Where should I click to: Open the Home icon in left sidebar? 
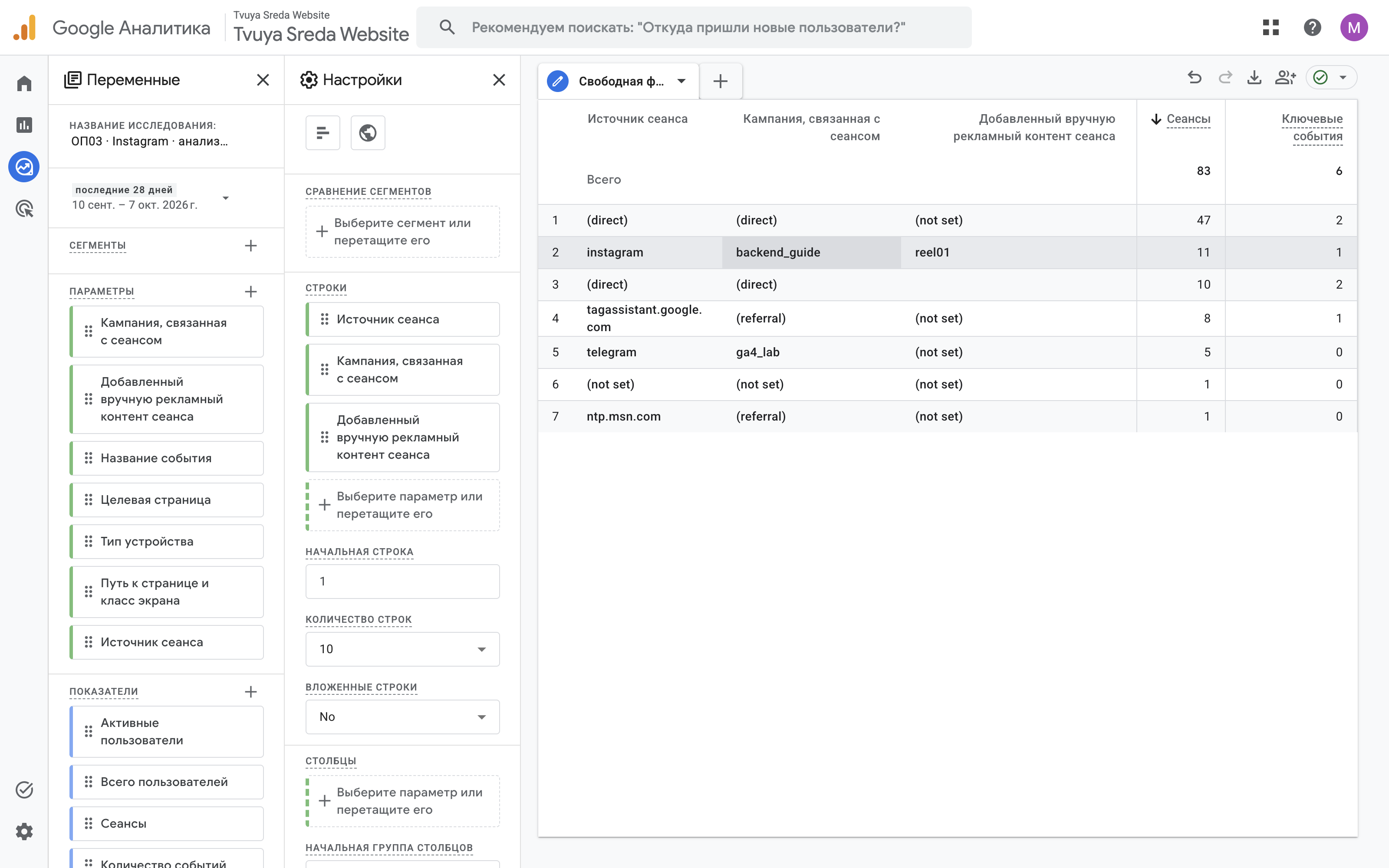24,84
